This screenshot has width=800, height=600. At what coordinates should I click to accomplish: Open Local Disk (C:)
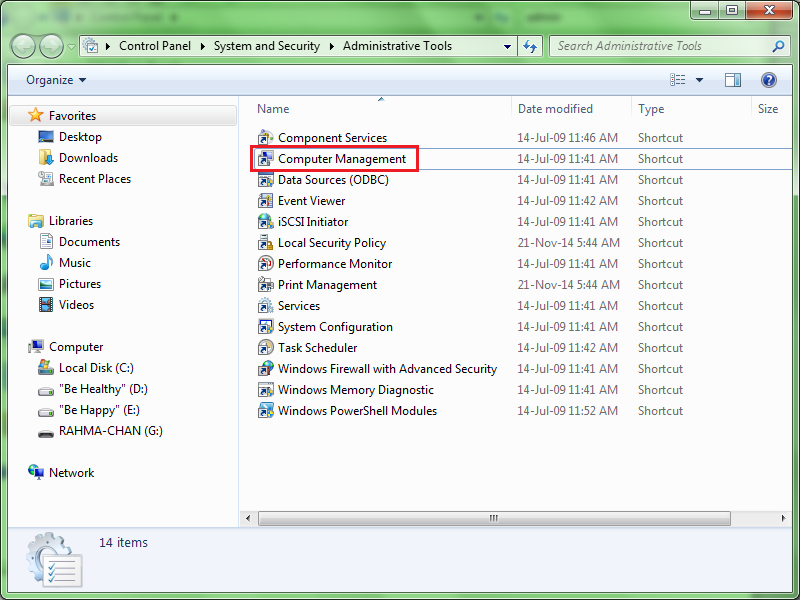tap(96, 367)
